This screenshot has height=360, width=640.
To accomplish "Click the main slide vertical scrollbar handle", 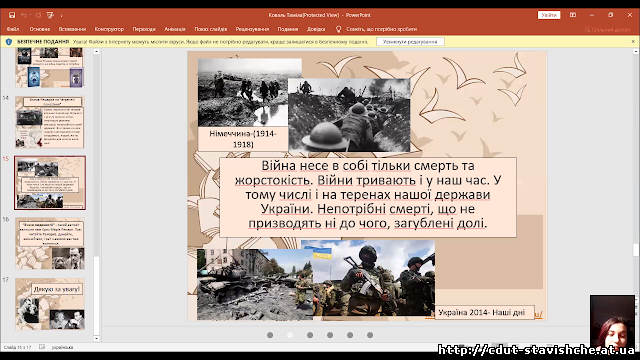I will click(x=636, y=250).
